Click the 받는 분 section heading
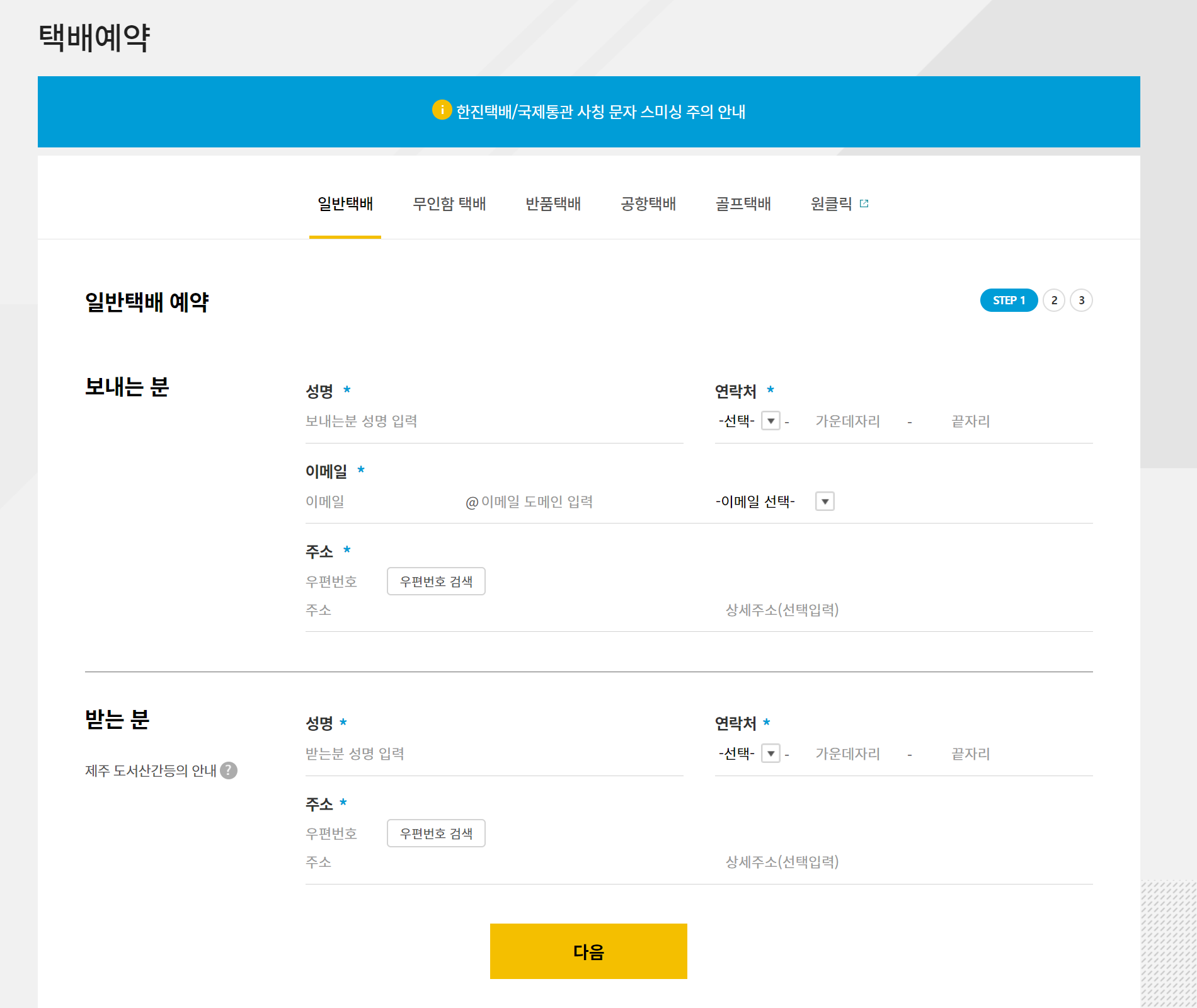Image resolution: width=1197 pixels, height=1008 pixels. [x=117, y=719]
